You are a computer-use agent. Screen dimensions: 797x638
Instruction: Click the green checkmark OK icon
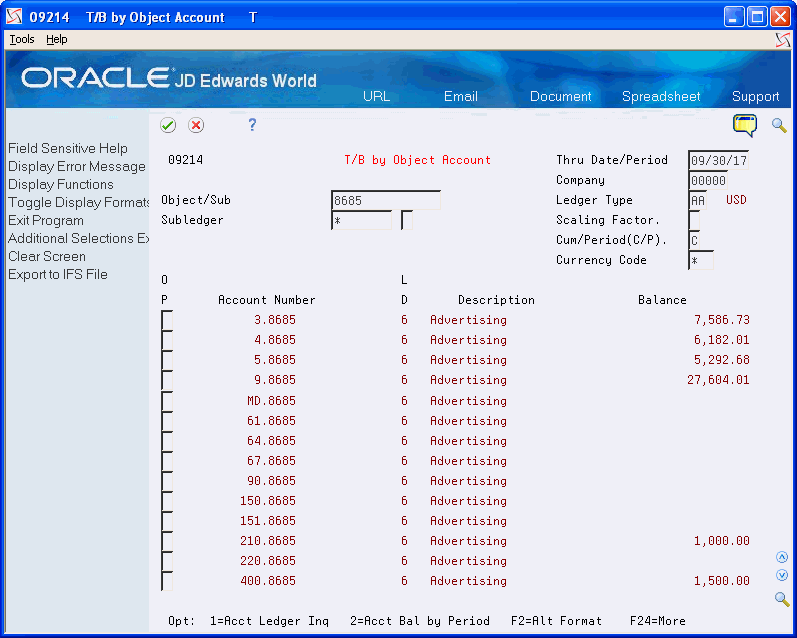(x=168, y=125)
